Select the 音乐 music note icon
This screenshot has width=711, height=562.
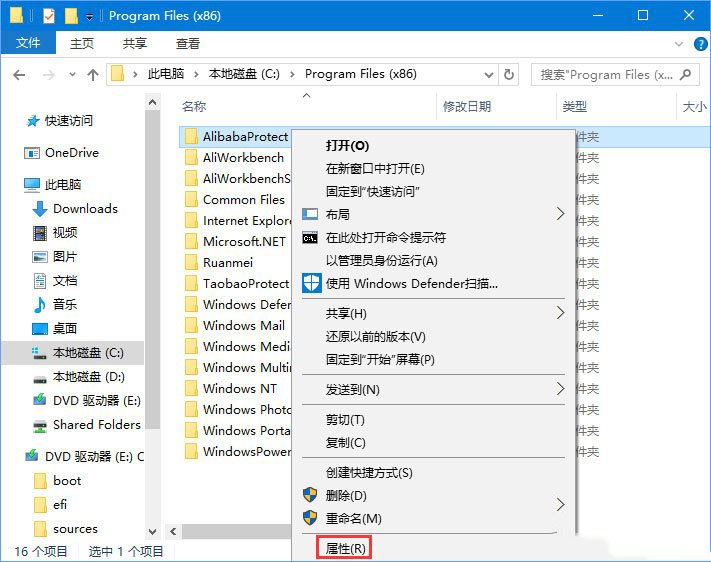(x=40, y=305)
